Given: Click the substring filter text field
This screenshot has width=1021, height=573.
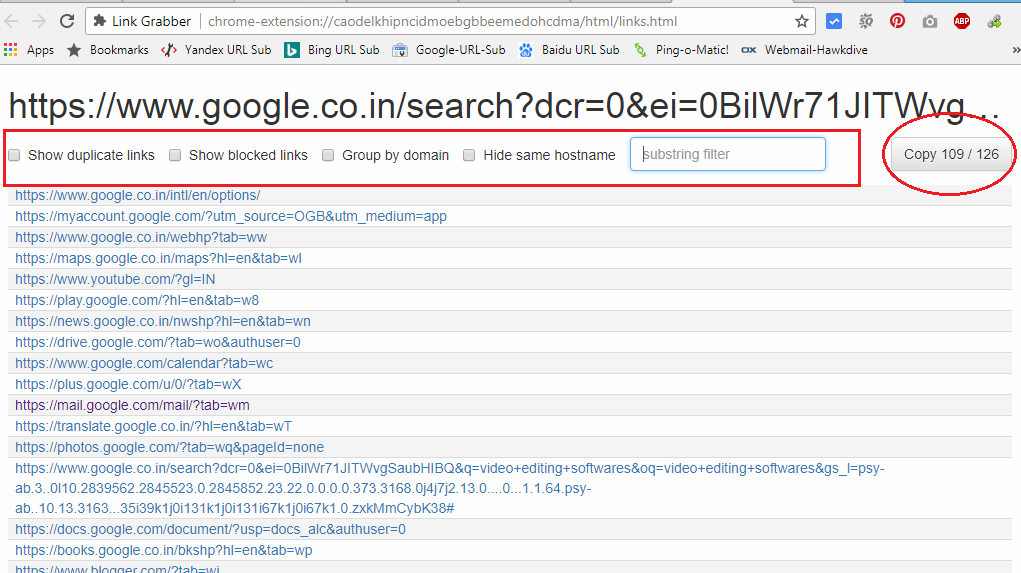Looking at the screenshot, I should click(727, 154).
